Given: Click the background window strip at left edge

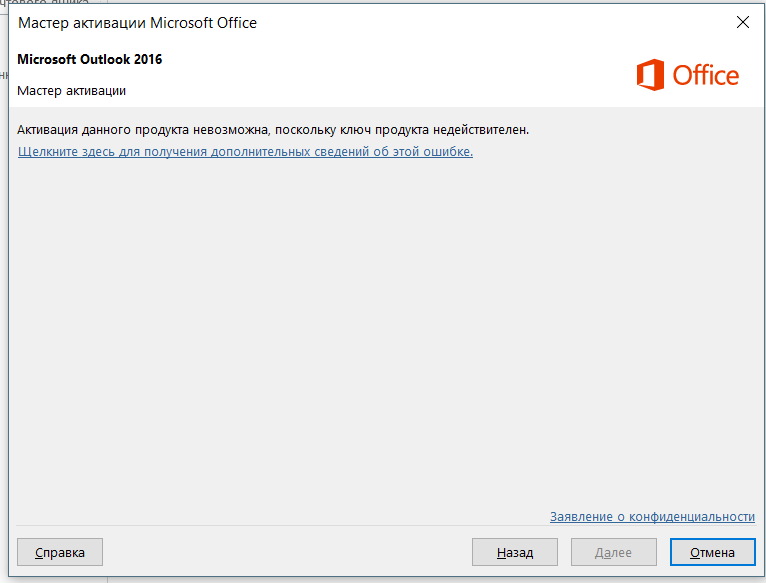Looking at the screenshot, I should (x=4, y=293).
